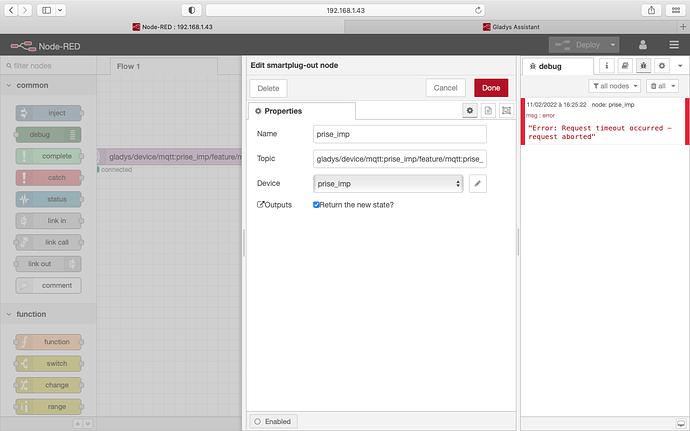Open new tab with plus icon

tap(683, 27)
